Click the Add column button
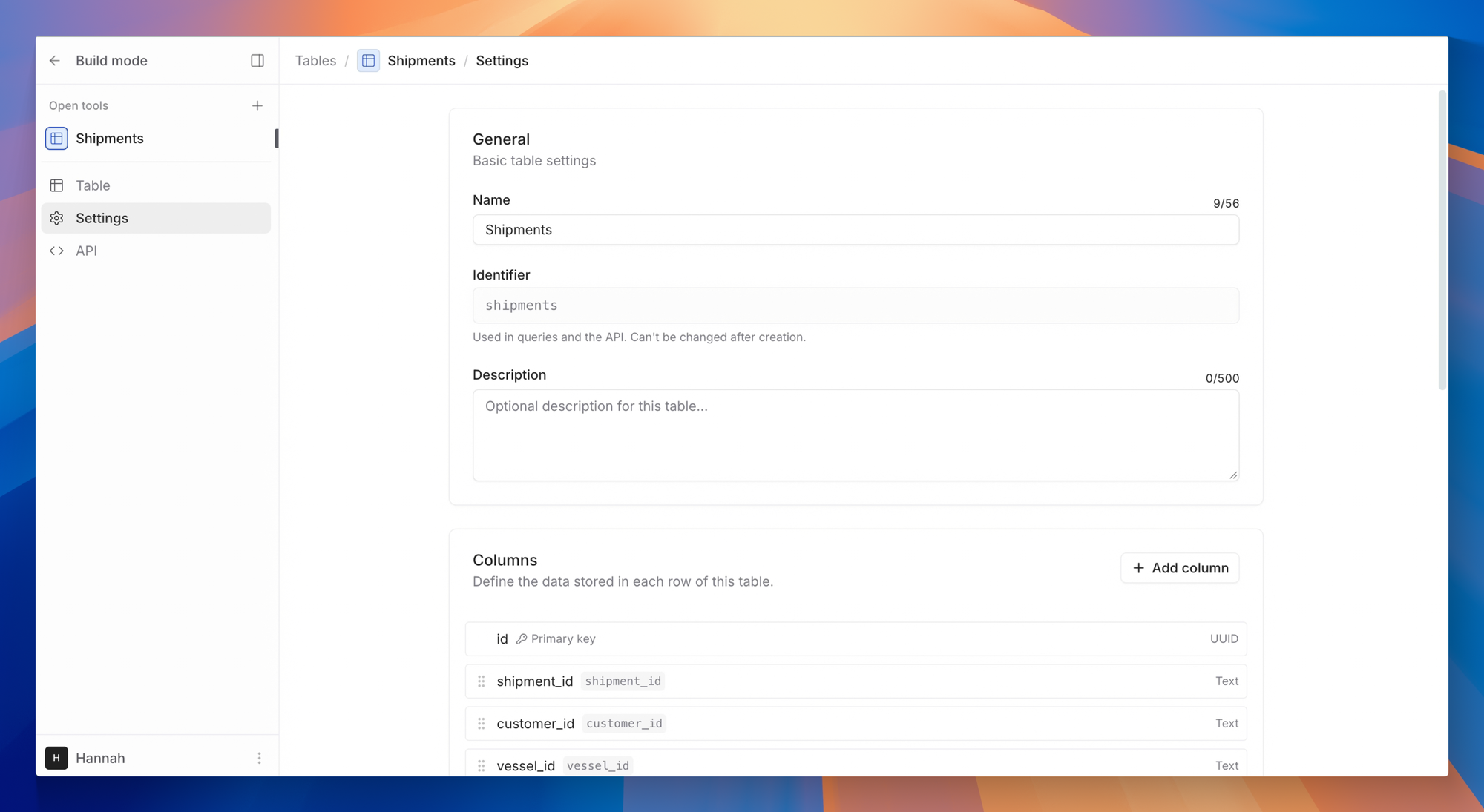 [1180, 568]
